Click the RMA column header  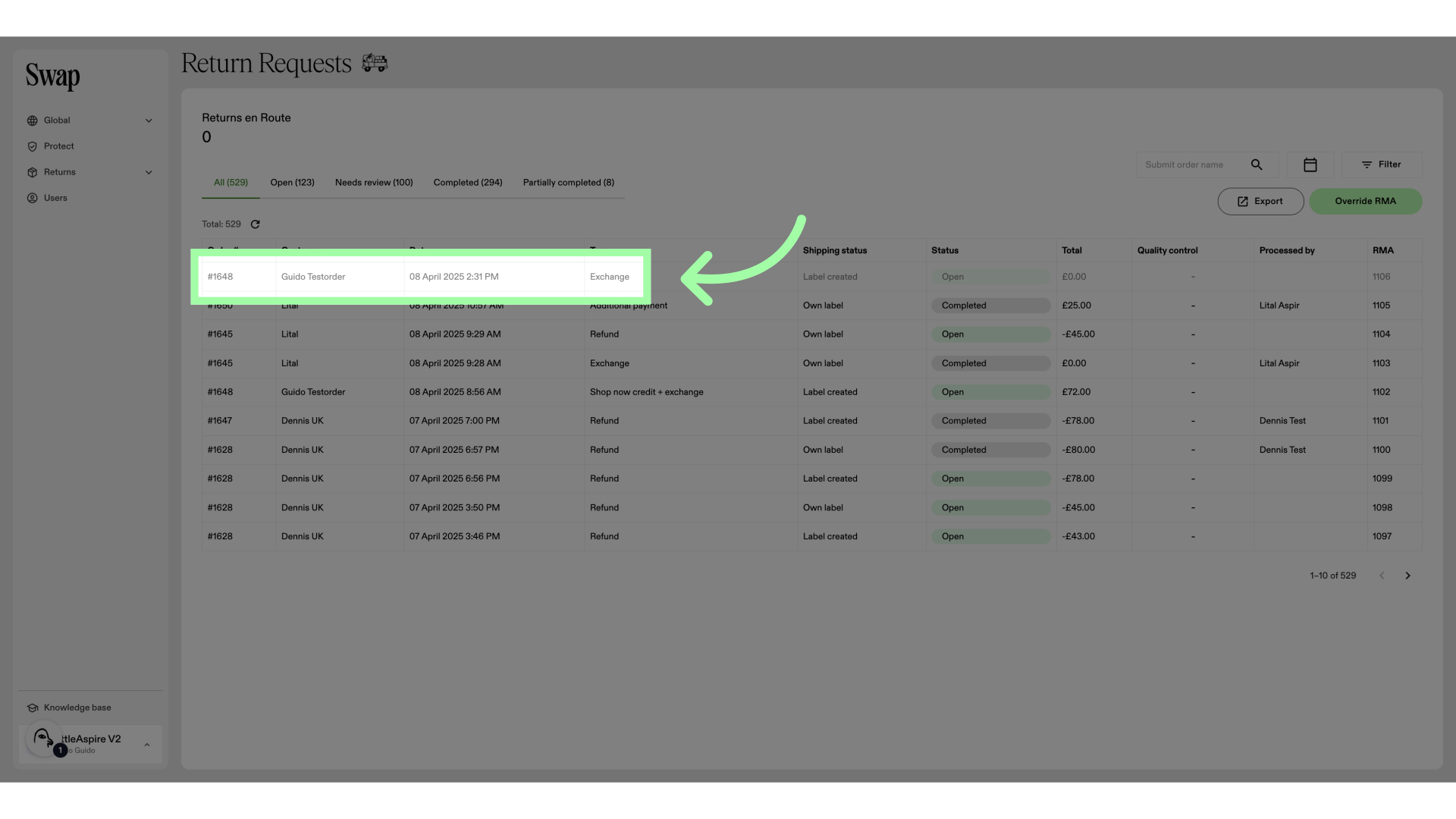coord(1382,250)
